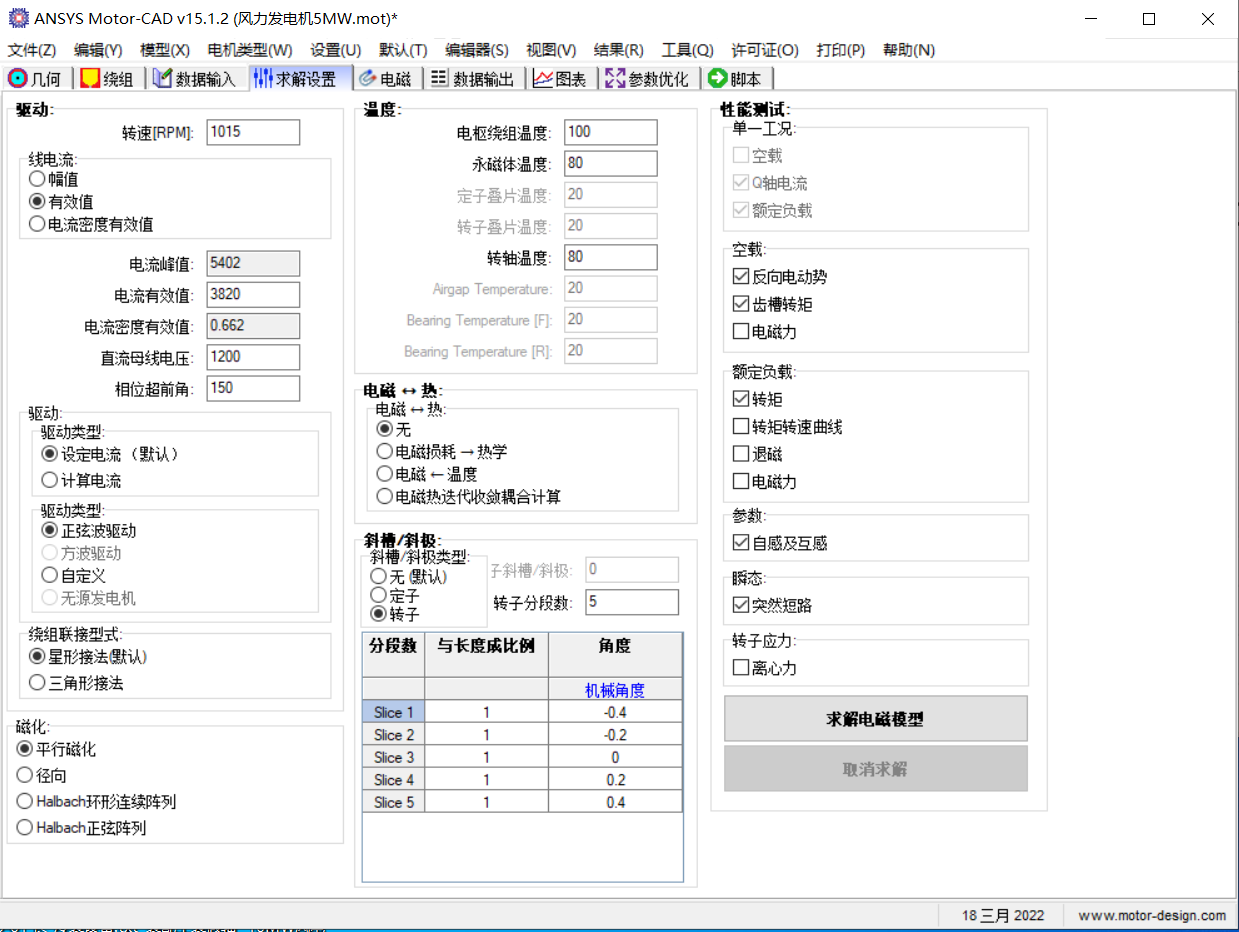Enable the 转矩转速曲线 checkbox
This screenshot has width=1239, height=932.
pos(741,427)
